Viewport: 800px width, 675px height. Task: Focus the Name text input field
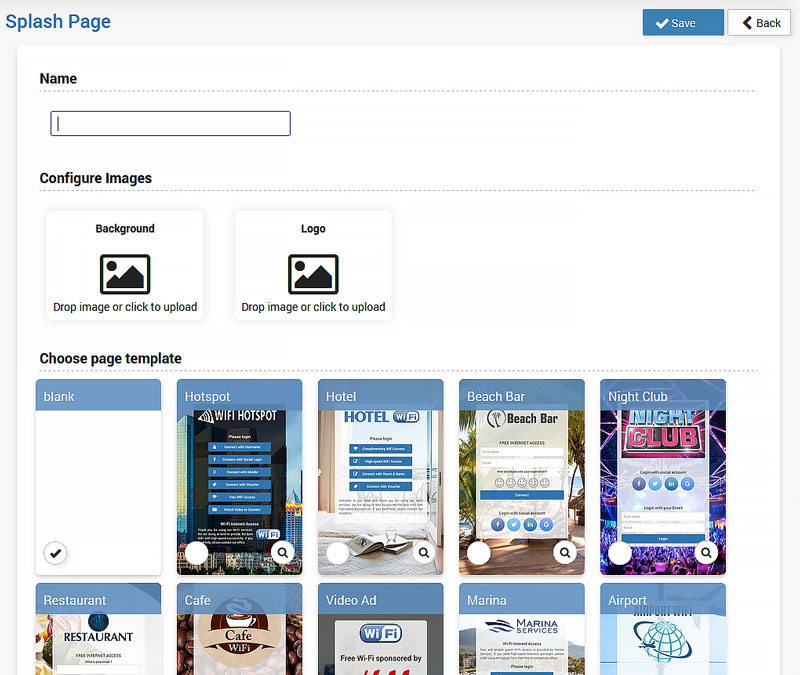point(170,123)
